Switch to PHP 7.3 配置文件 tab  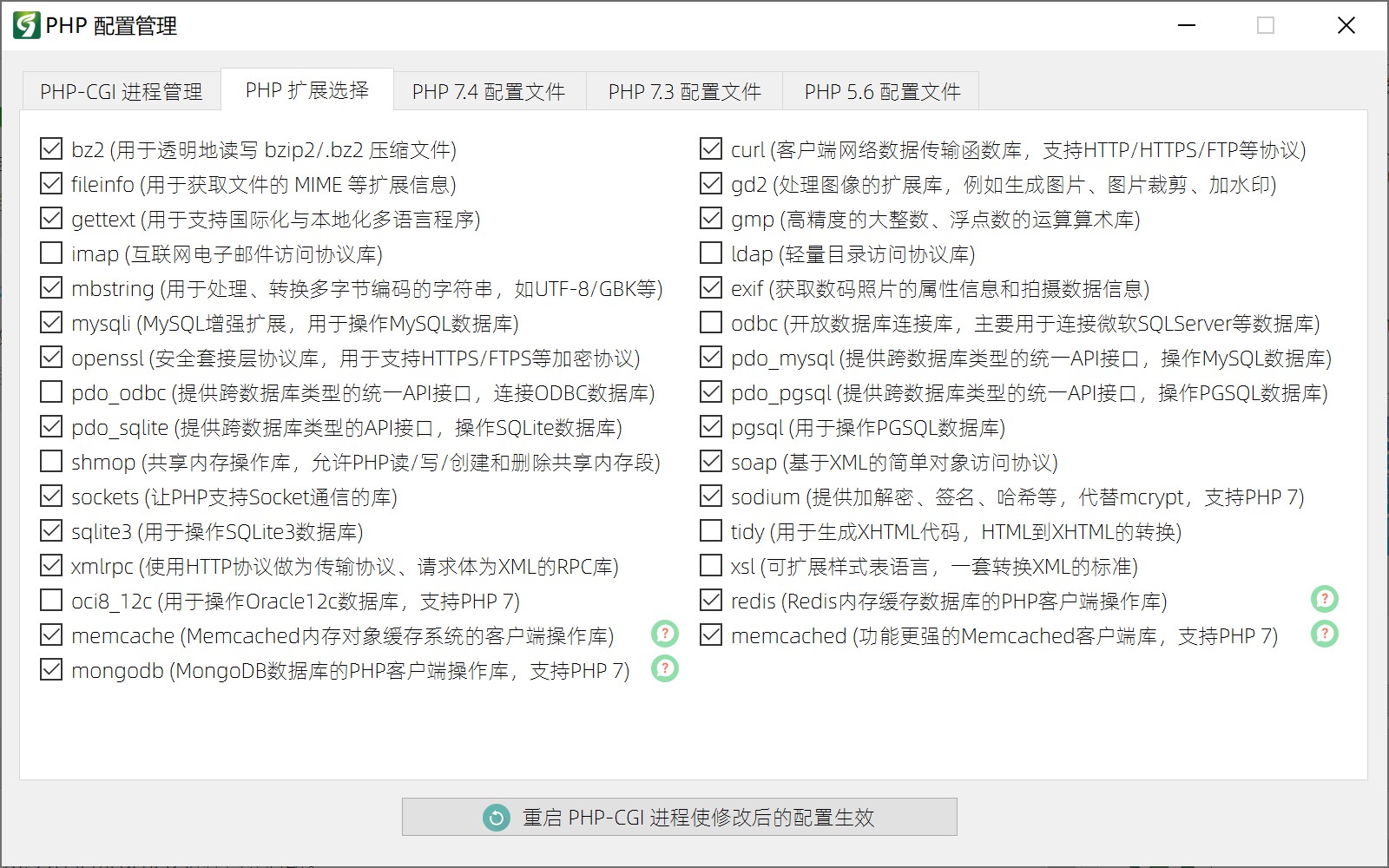pyautogui.click(x=684, y=92)
